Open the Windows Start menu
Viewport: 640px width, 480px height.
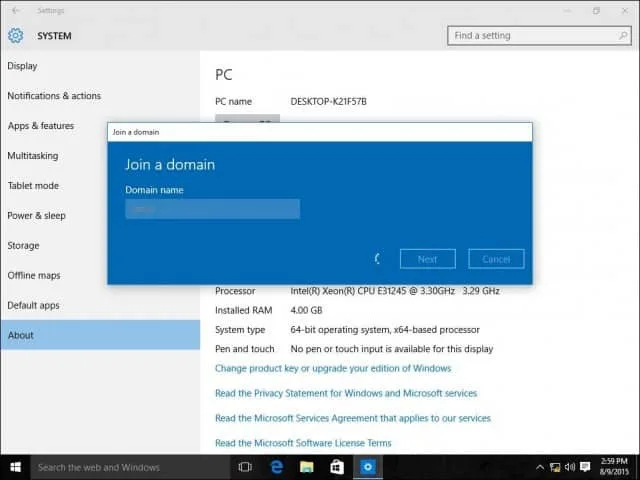tap(16, 467)
